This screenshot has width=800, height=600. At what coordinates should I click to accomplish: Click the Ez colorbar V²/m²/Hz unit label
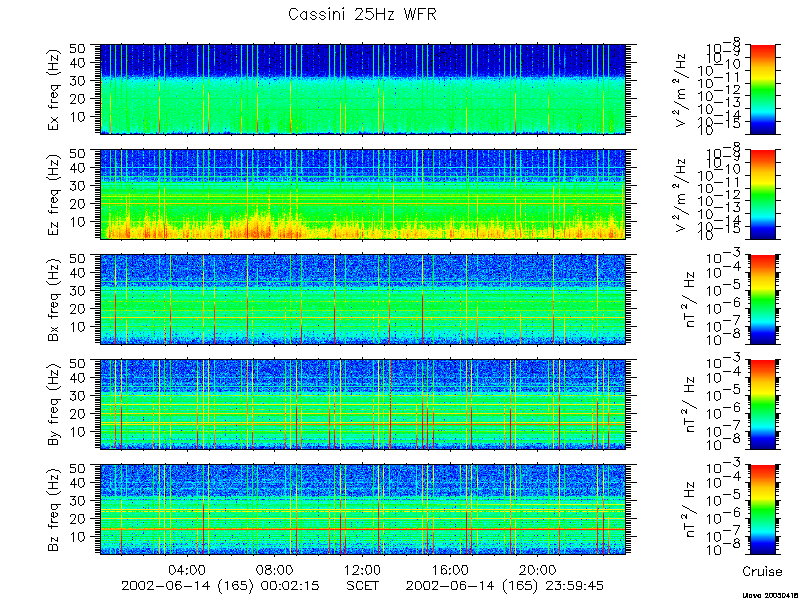point(682,194)
